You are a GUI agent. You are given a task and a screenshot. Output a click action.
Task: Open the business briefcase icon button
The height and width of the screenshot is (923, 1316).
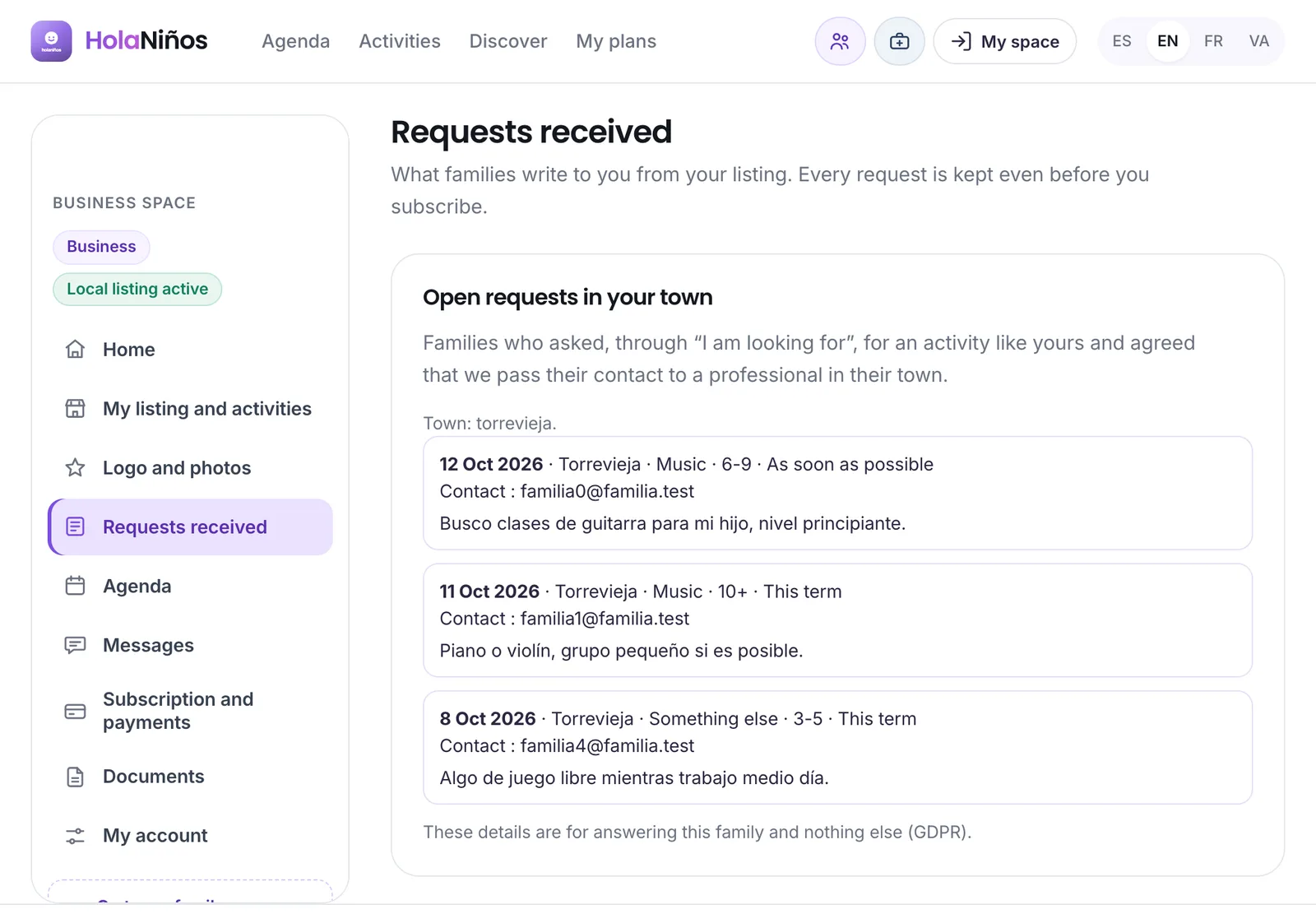(x=899, y=41)
